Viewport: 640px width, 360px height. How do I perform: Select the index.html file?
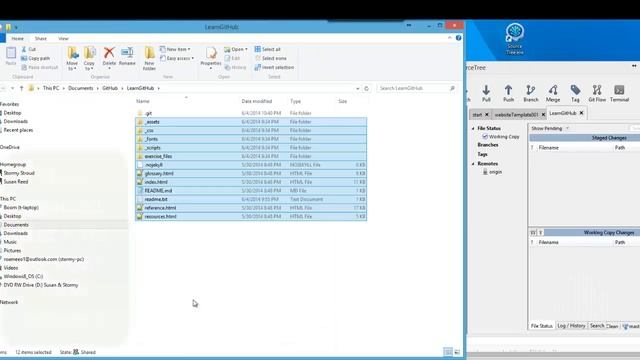click(251, 182)
